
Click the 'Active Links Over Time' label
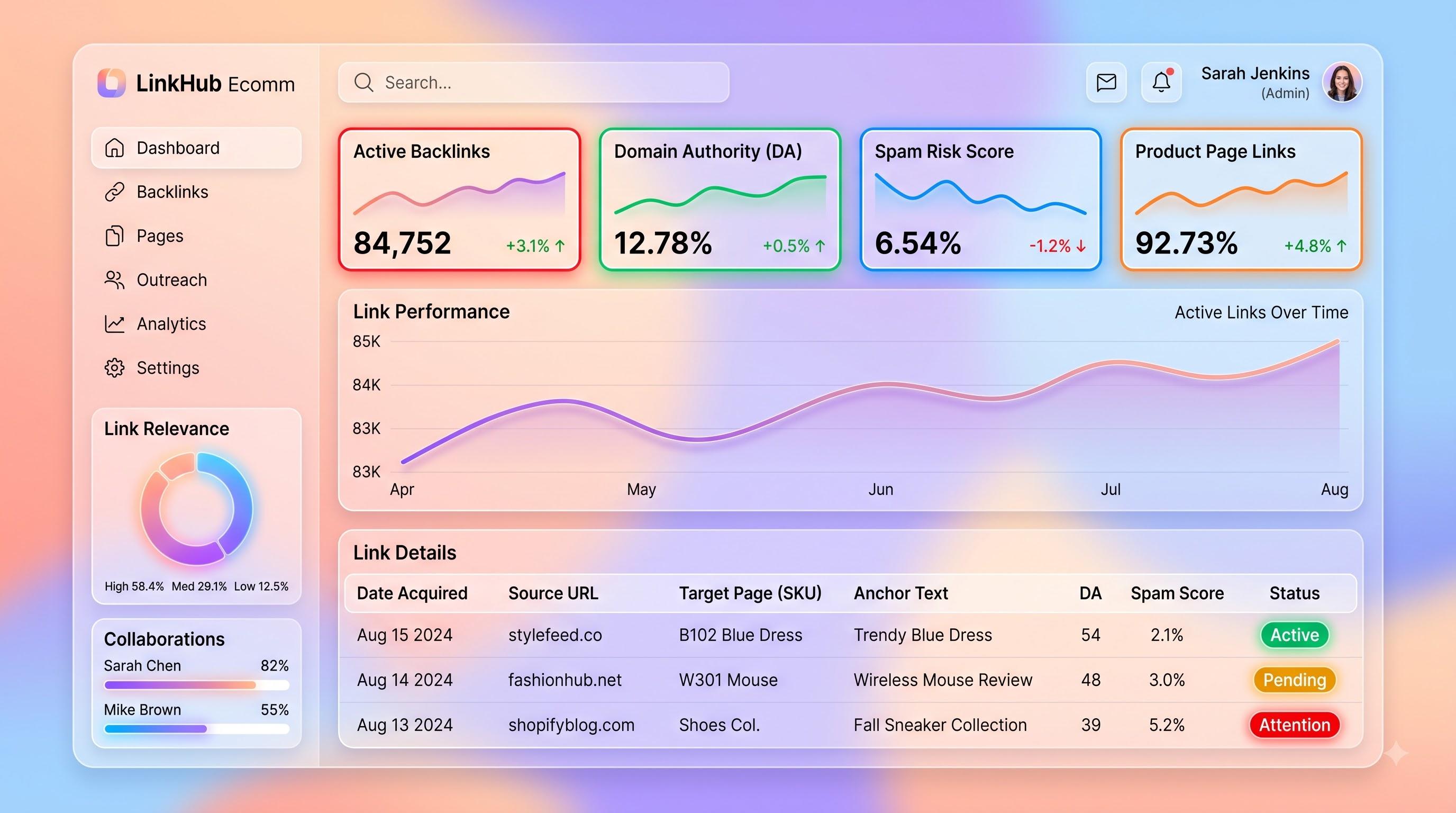[x=1261, y=312]
